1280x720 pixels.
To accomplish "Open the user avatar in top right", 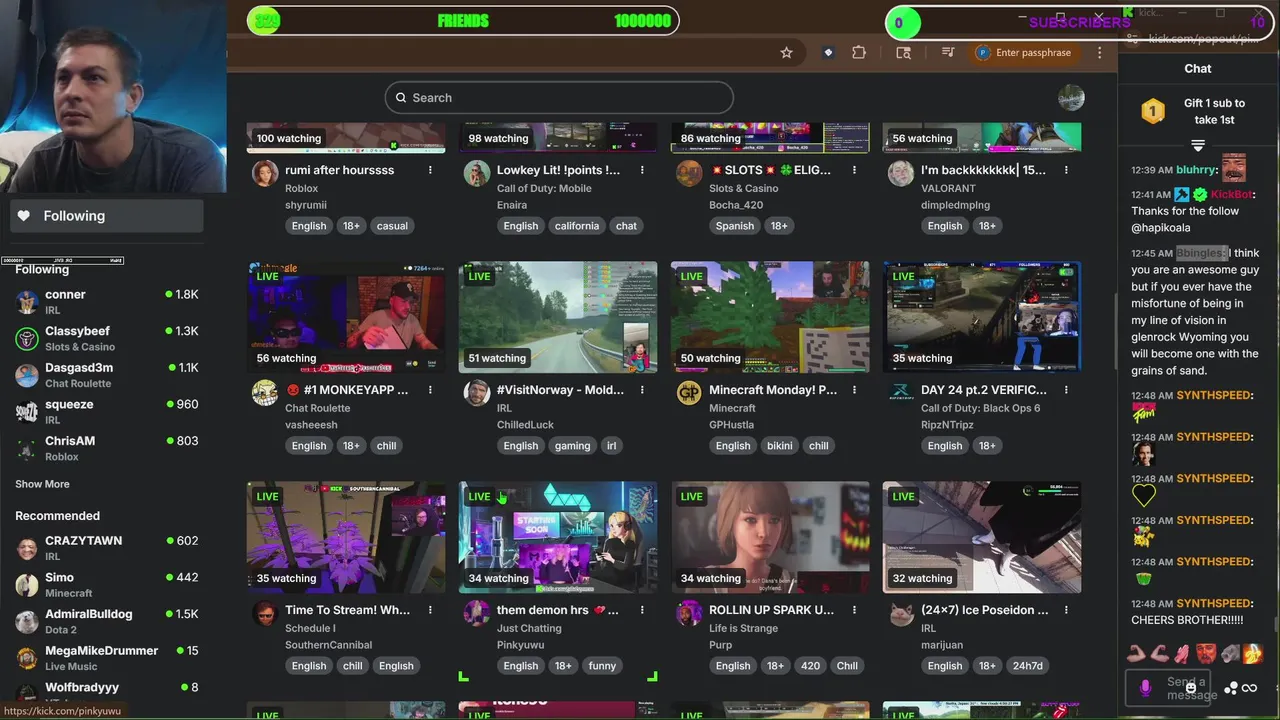I will 1071,98.
